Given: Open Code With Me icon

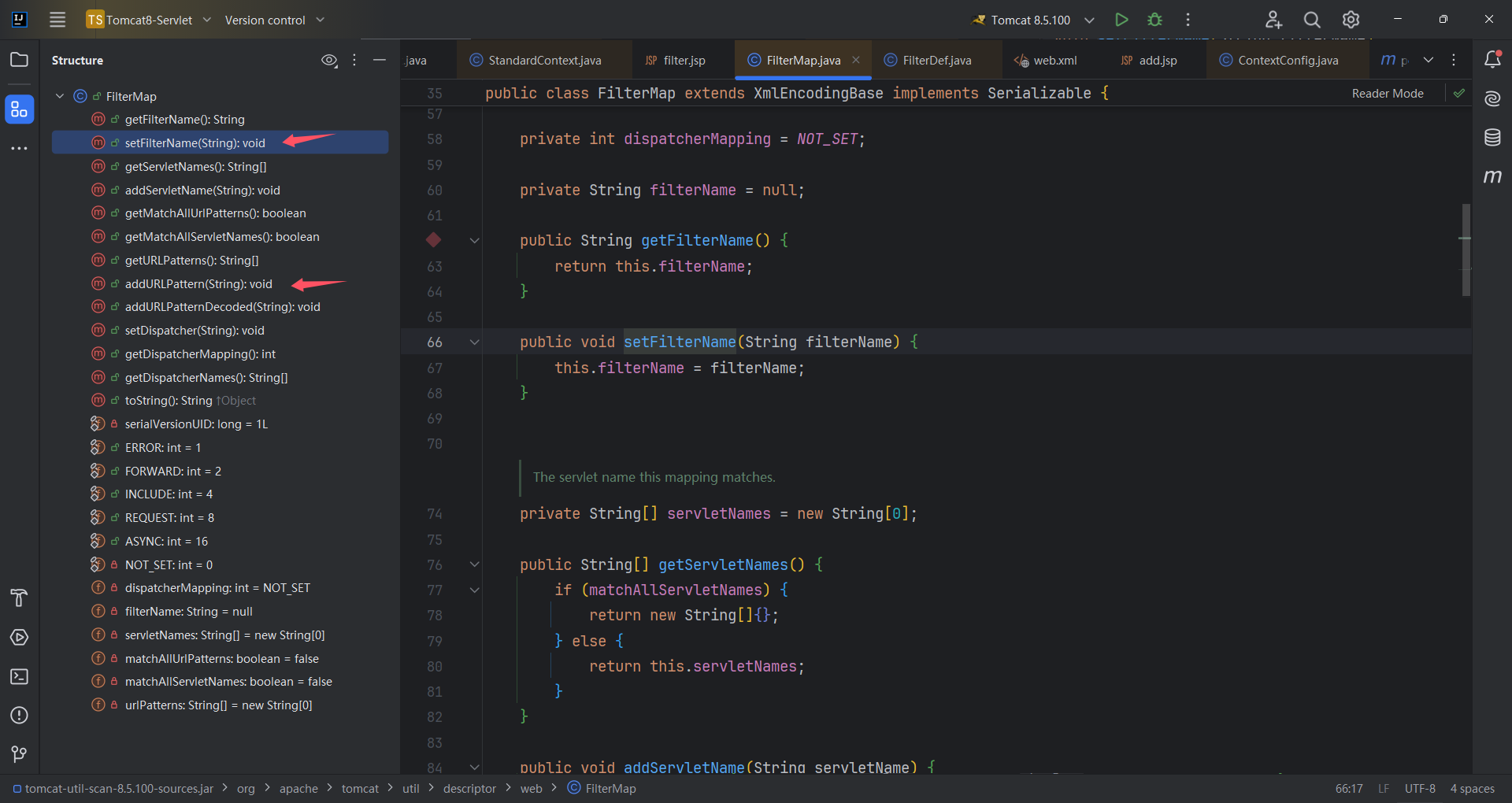Looking at the screenshot, I should 1273,20.
